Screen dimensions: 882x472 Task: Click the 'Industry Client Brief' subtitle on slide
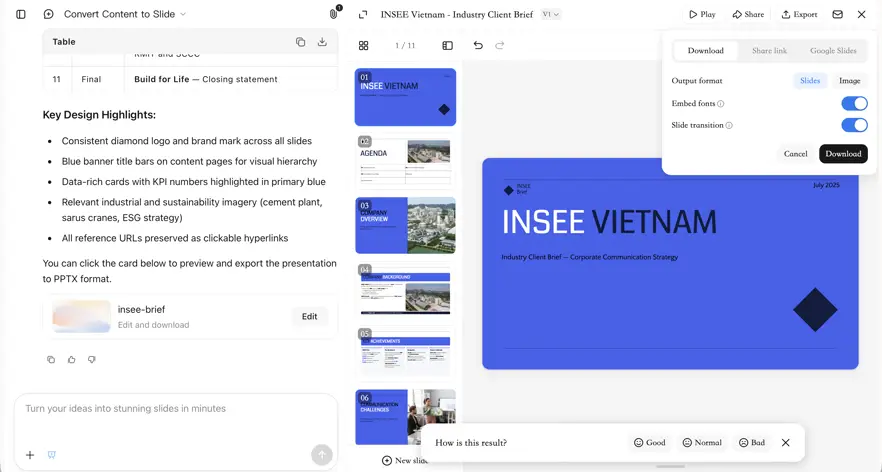point(590,257)
